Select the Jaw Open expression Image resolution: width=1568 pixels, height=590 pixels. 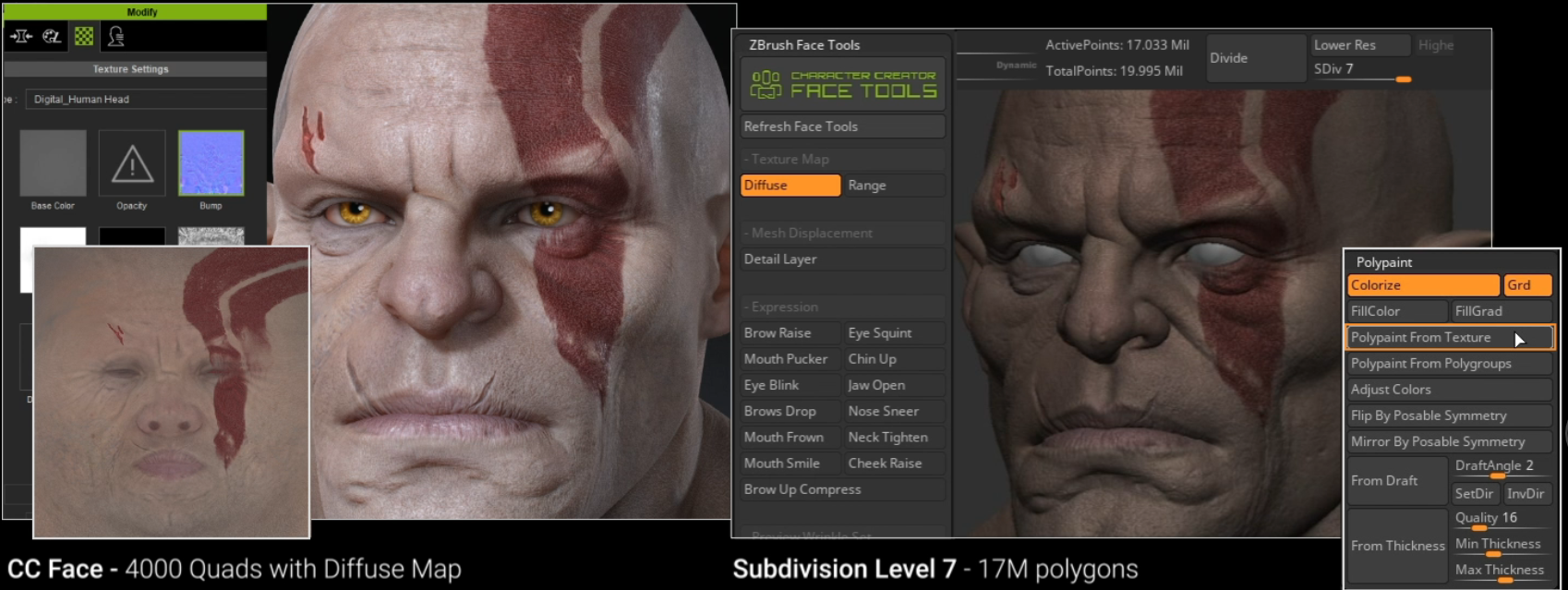coord(895,385)
